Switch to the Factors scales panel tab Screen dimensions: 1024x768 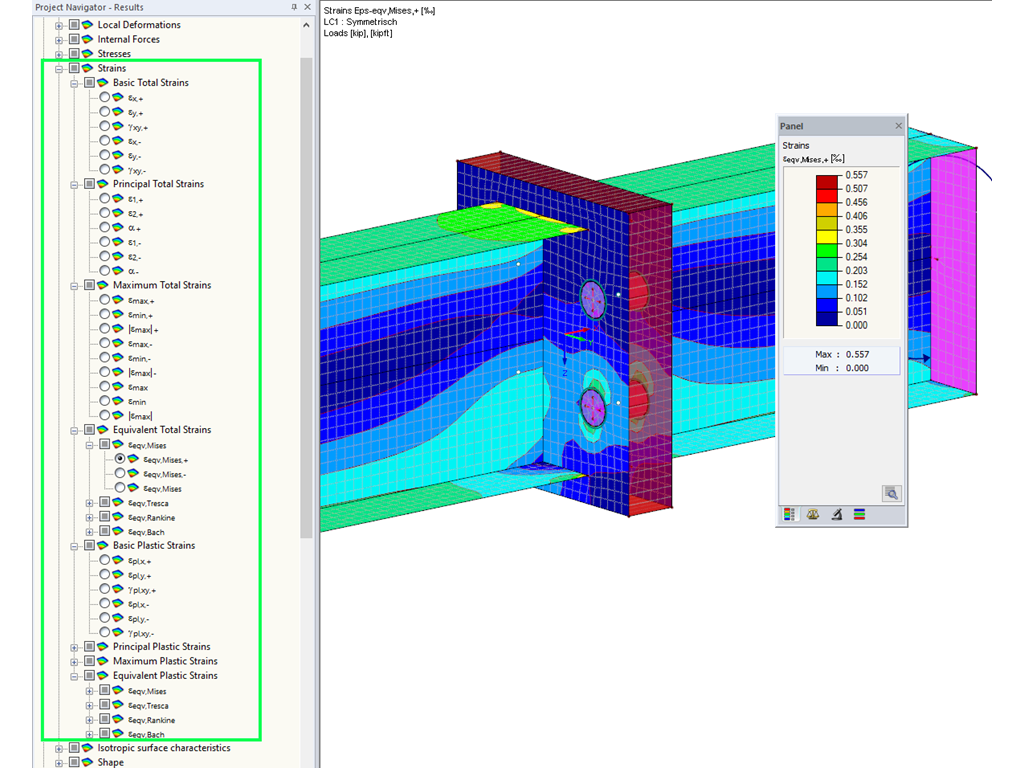point(813,513)
